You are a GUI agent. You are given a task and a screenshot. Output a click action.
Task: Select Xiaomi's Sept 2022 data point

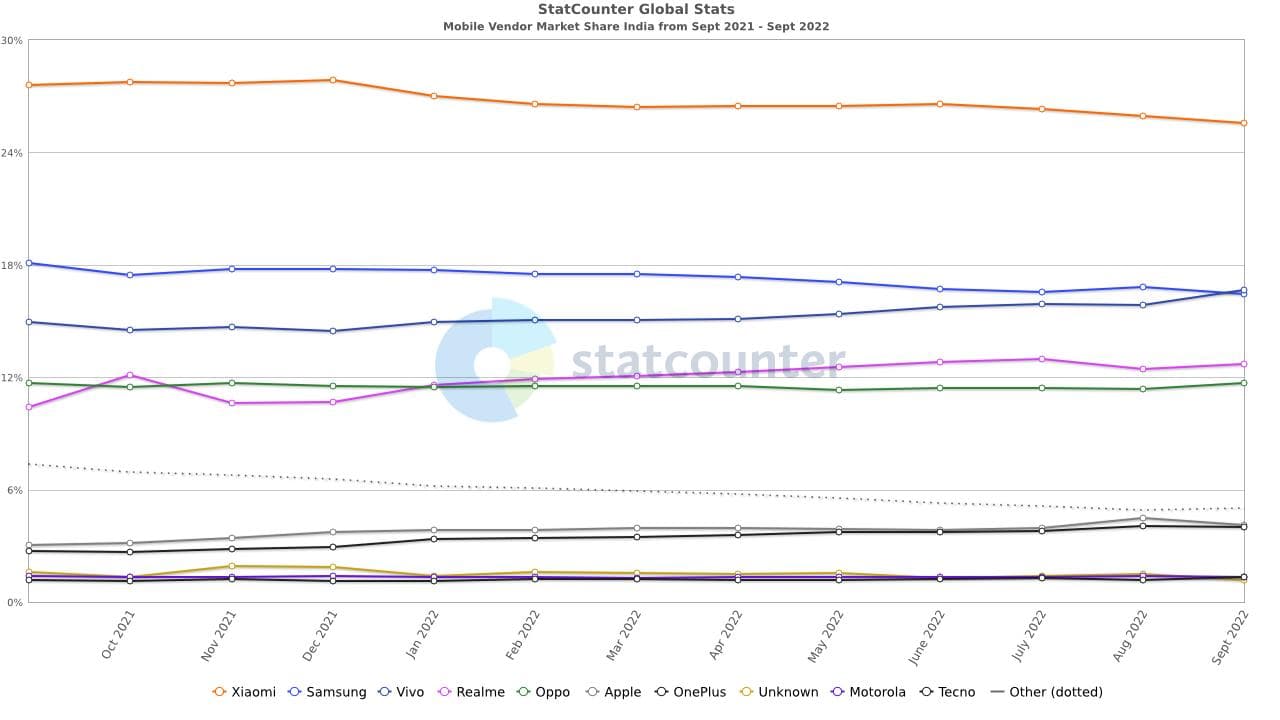coord(1244,123)
